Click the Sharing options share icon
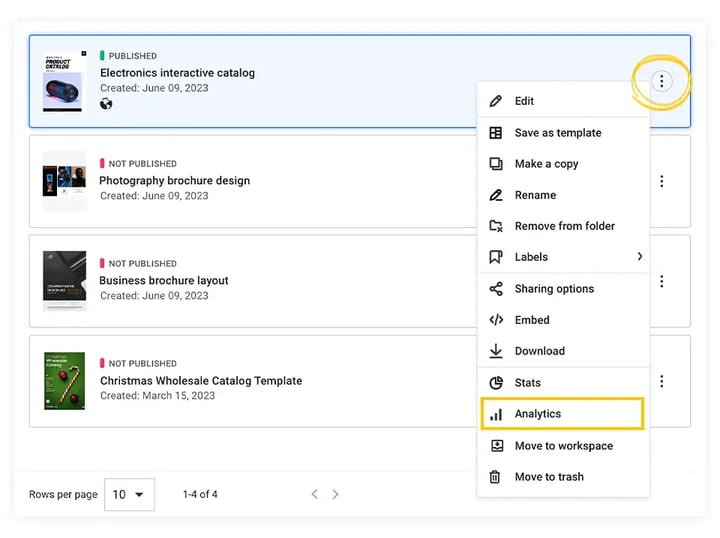 496,289
